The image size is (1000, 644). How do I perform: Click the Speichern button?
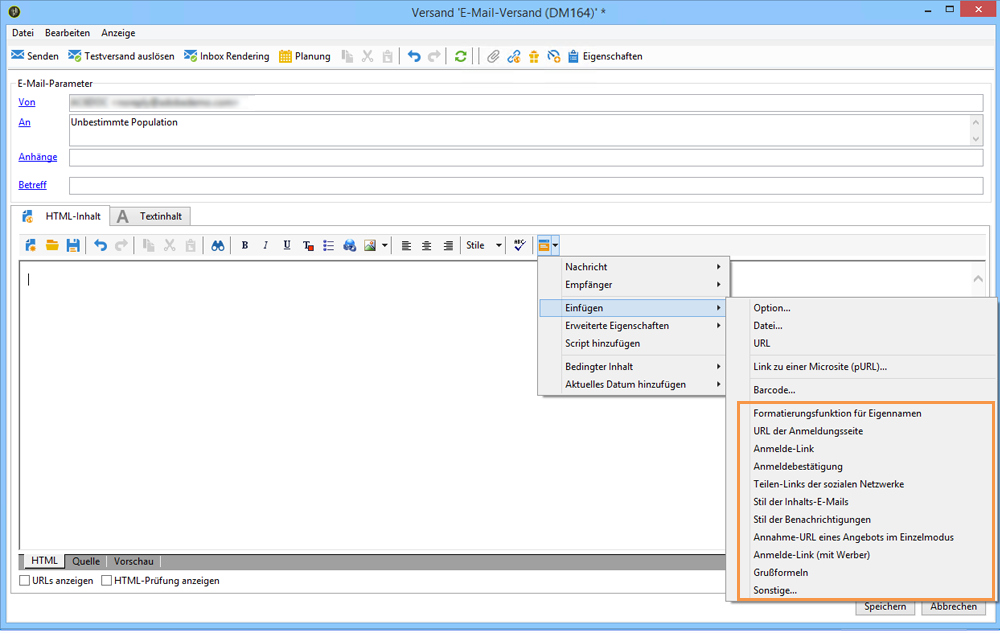point(885,606)
